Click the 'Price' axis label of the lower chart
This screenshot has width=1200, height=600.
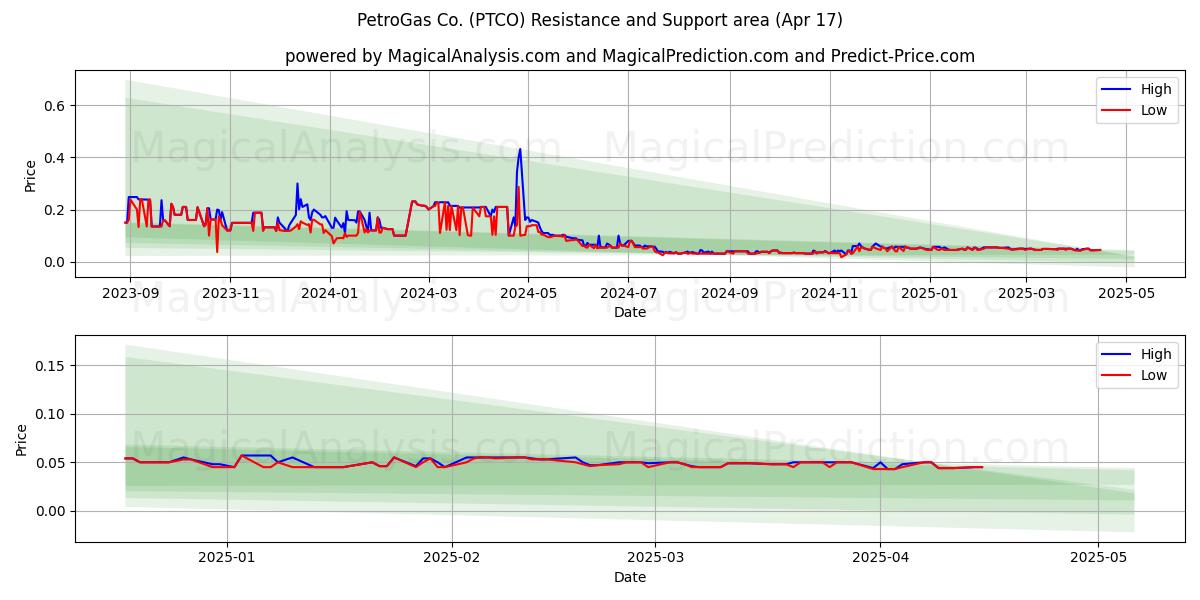(x=22, y=440)
